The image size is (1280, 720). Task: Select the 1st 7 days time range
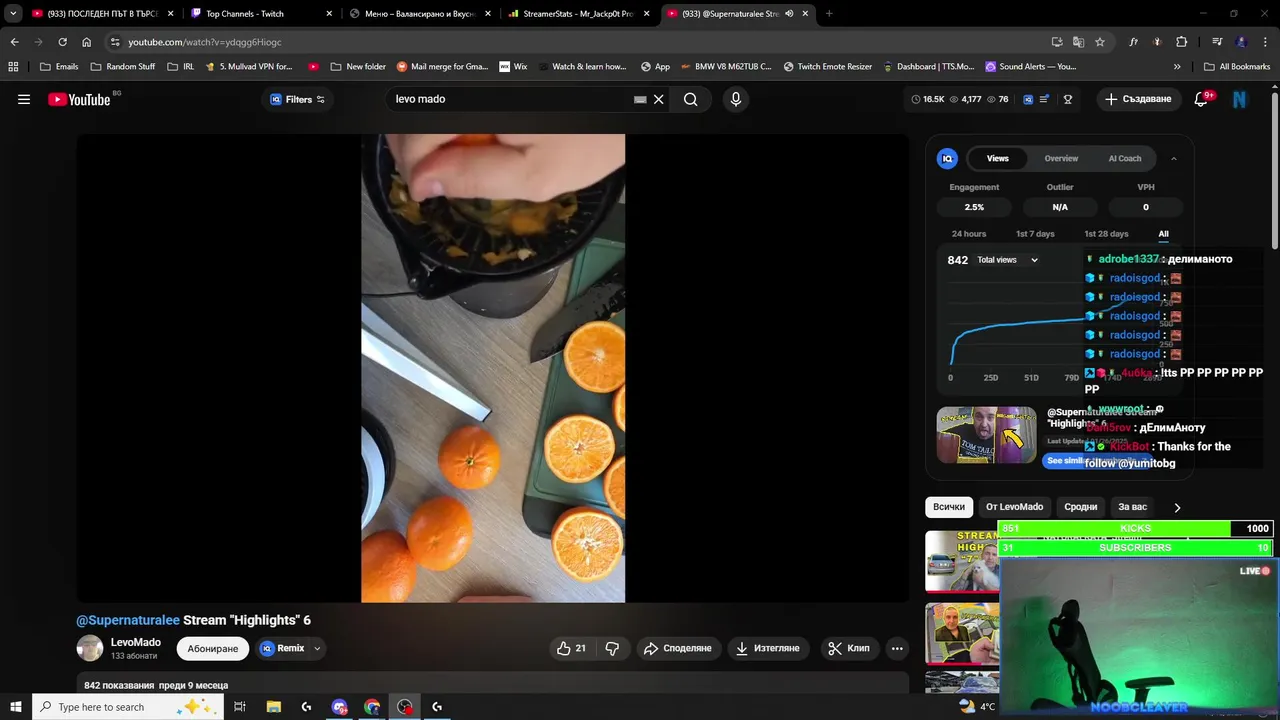coord(1035,234)
